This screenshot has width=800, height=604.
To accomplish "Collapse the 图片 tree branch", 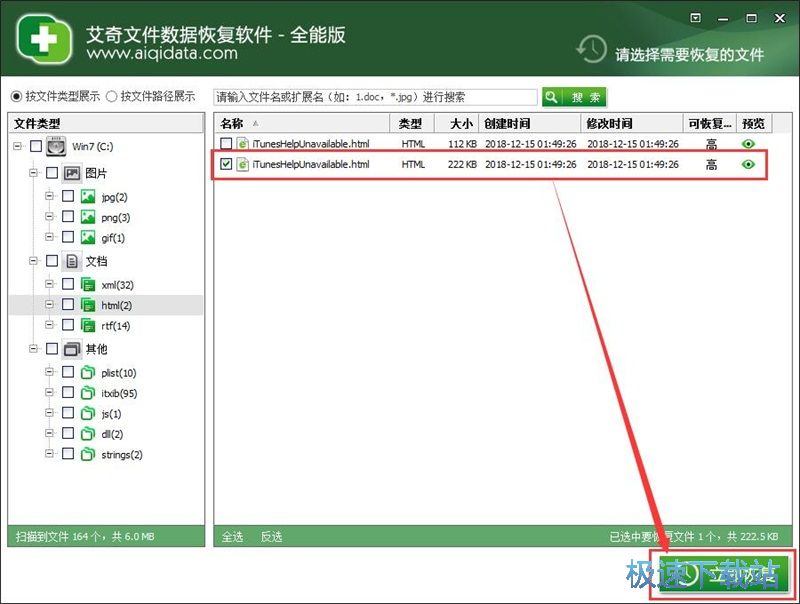I will 34,173.
